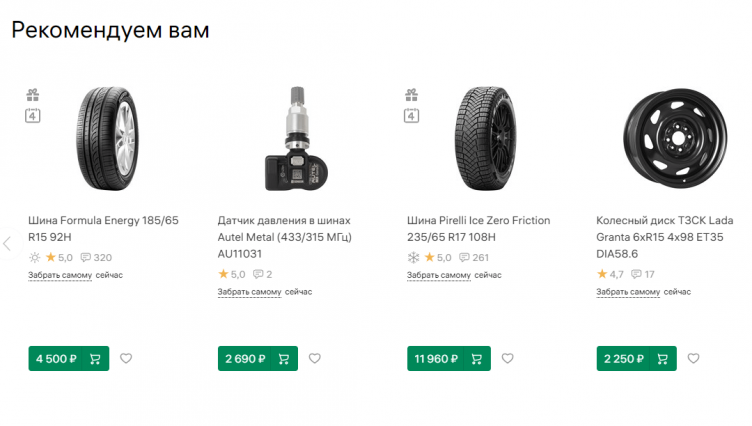Click the number 4 badge on Pirelli tire

click(x=411, y=116)
